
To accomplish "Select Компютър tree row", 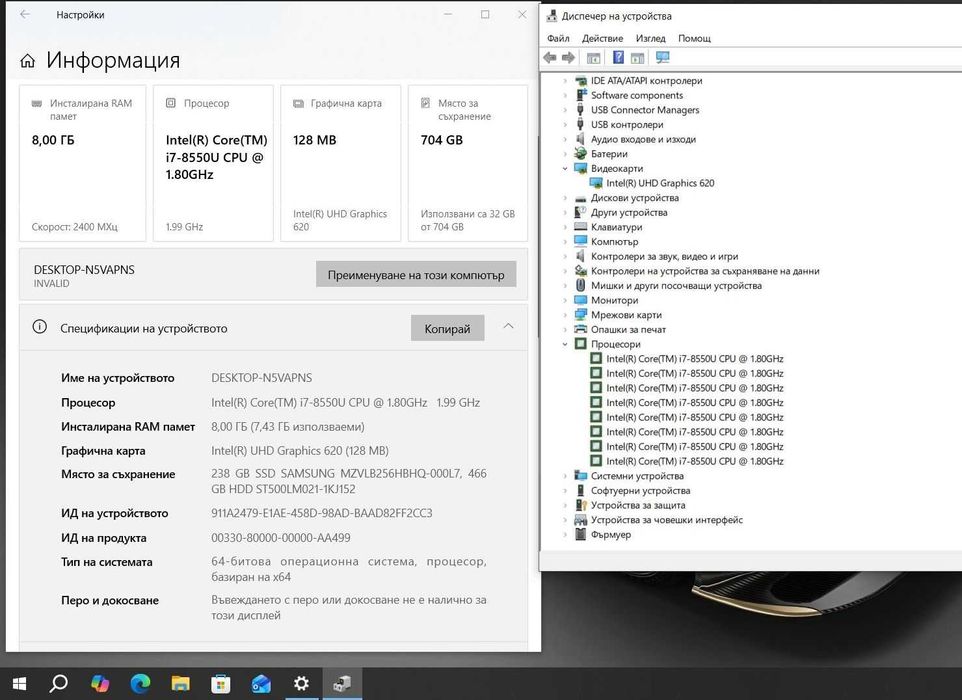I will [x=614, y=242].
